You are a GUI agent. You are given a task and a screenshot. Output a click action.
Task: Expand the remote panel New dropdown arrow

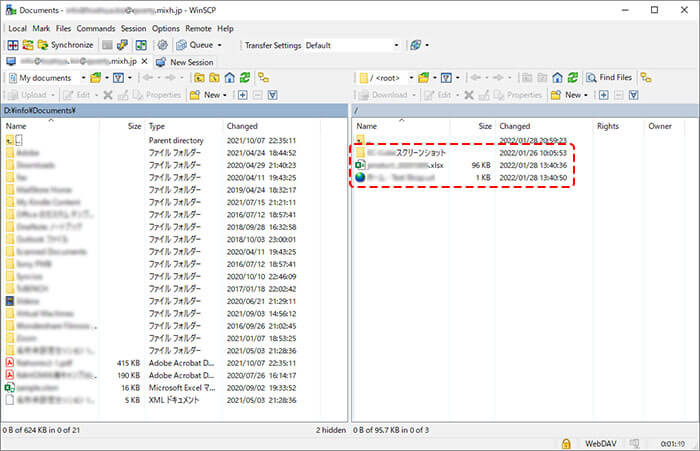(x=586, y=95)
